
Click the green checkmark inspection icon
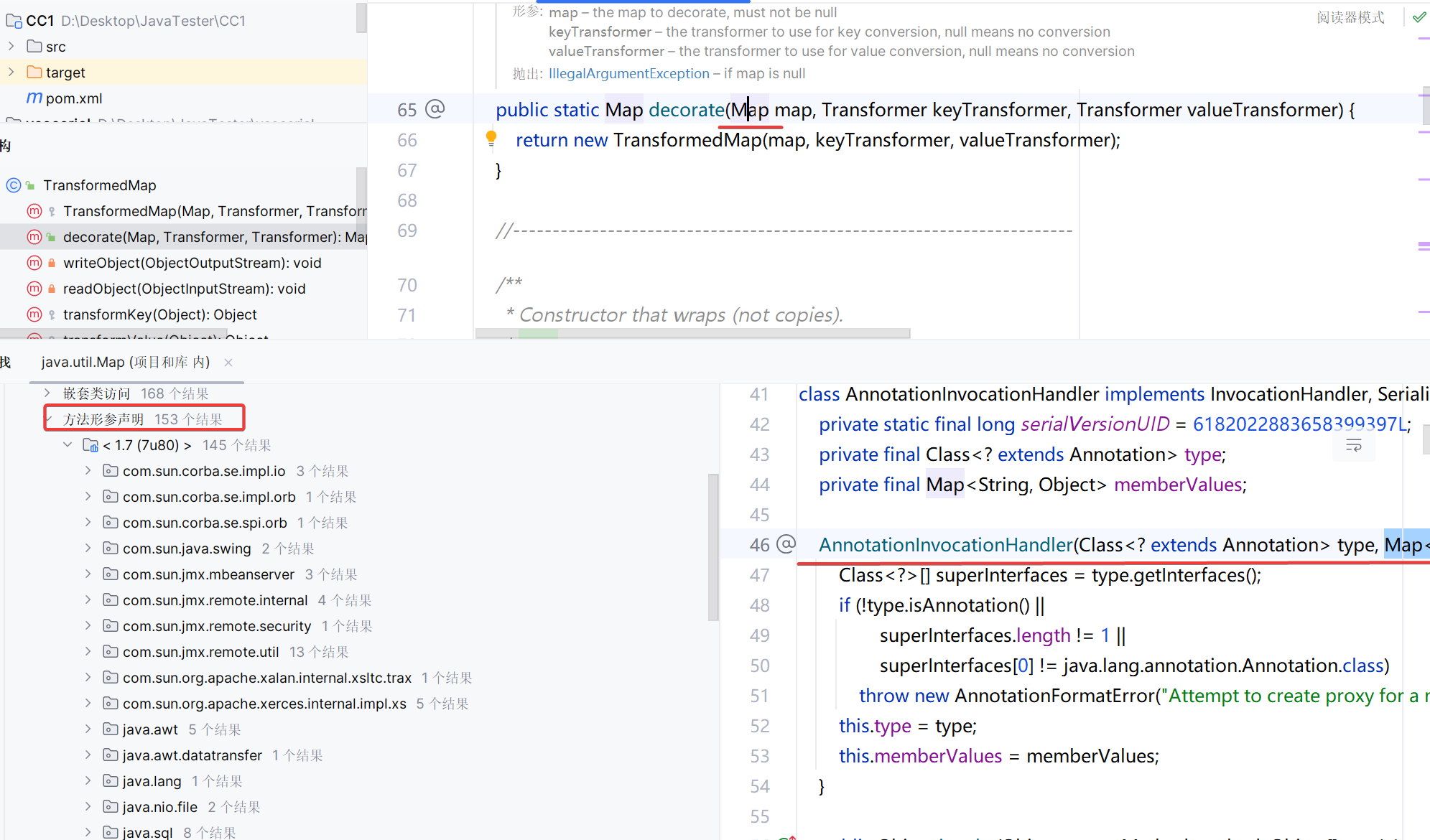(x=1419, y=17)
